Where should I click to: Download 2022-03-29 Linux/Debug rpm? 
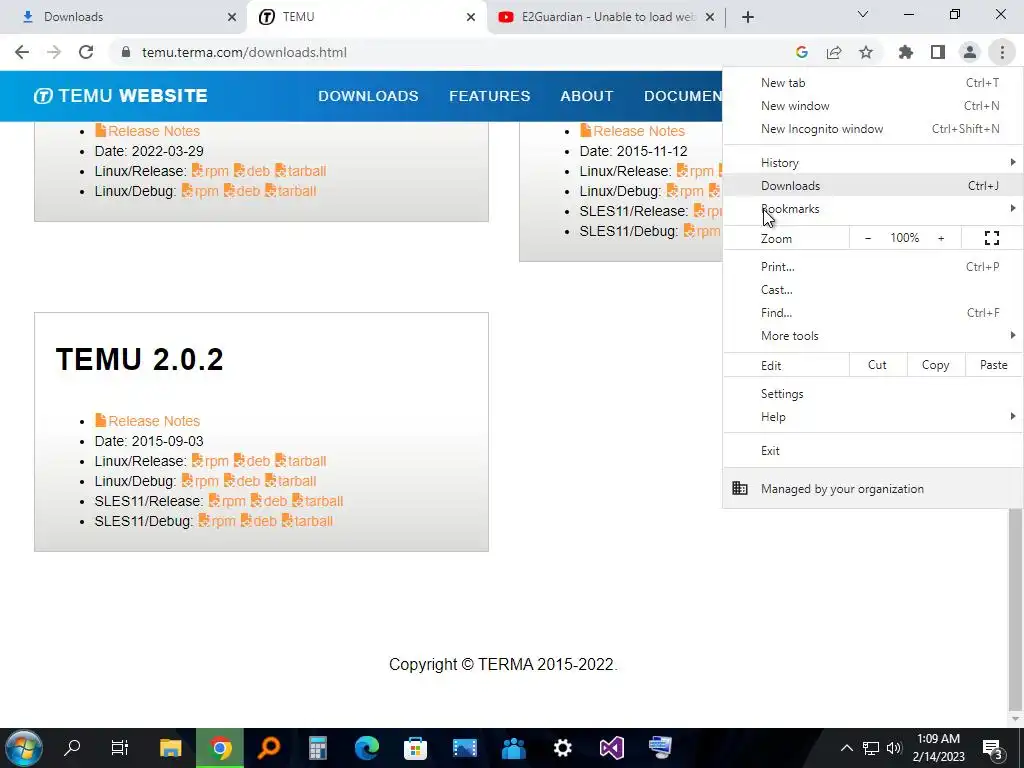click(x=200, y=191)
